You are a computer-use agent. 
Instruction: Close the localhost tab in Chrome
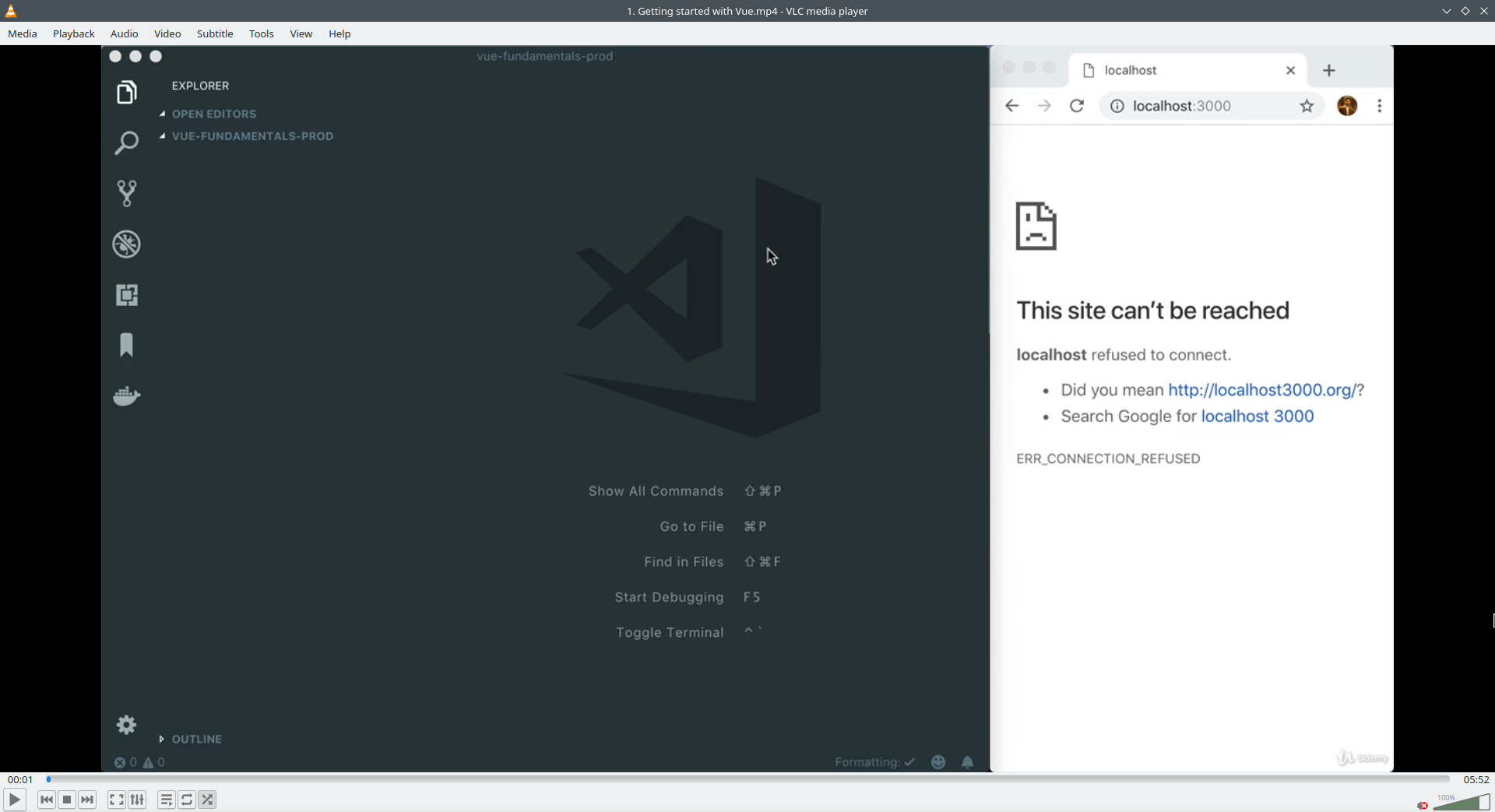pyautogui.click(x=1290, y=70)
